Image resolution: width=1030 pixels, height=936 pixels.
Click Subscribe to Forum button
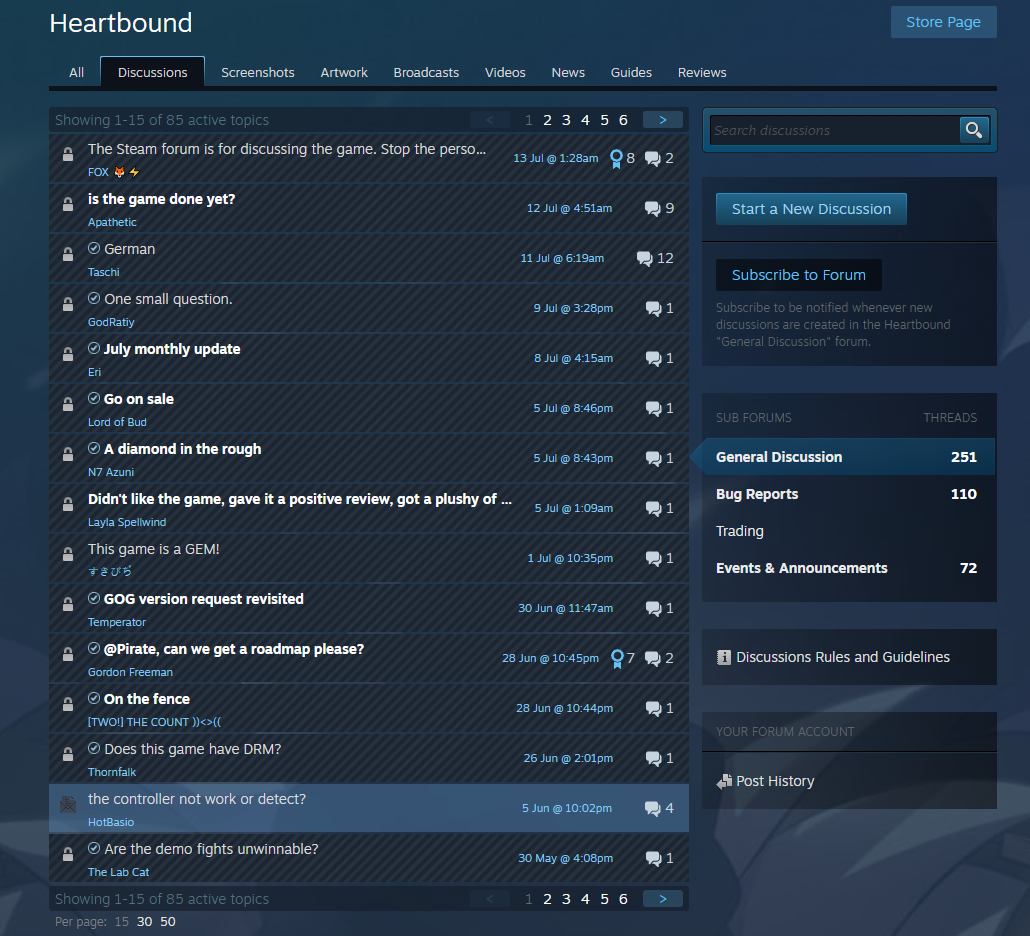pos(799,275)
